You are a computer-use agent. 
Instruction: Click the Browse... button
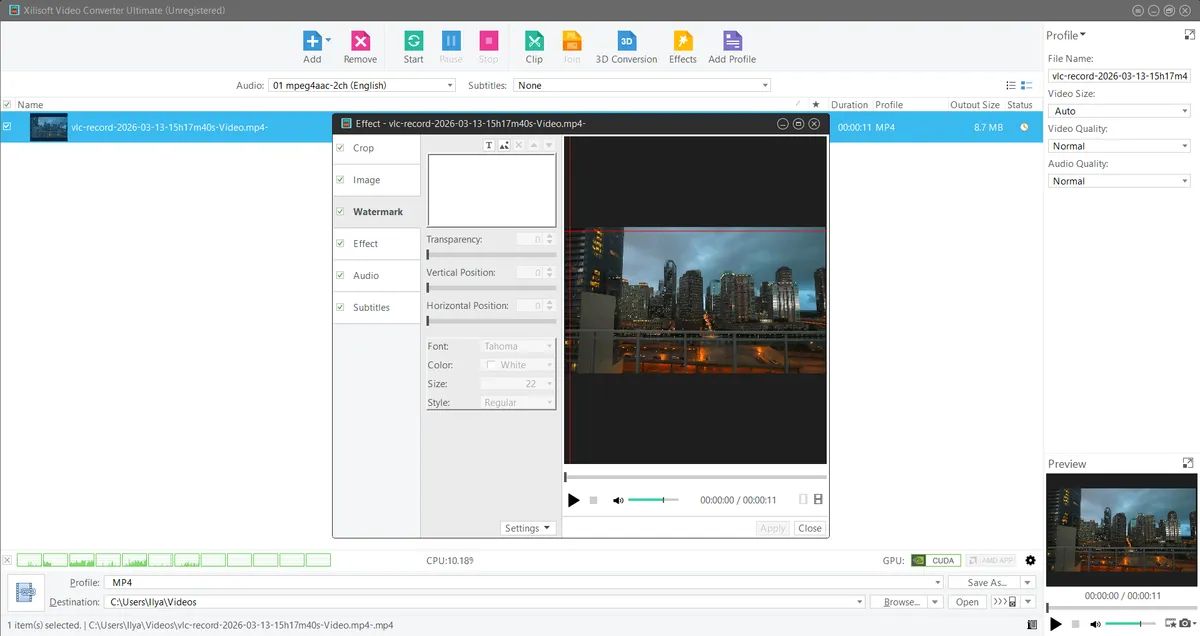pos(901,602)
